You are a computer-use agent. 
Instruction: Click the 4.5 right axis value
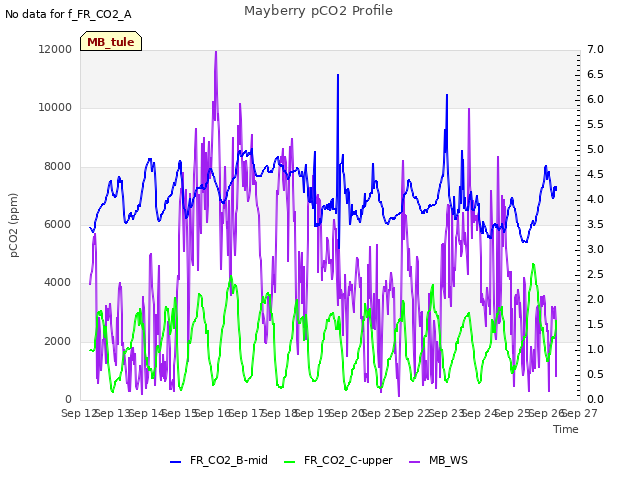pyautogui.click(x=595, y=174)
